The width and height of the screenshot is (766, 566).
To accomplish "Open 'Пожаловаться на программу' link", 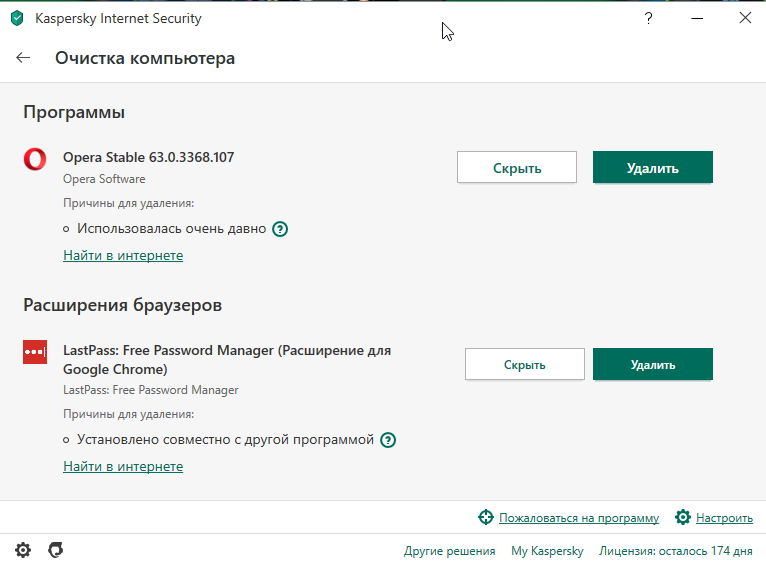I will pyautogui.click(x=579, y=518).
